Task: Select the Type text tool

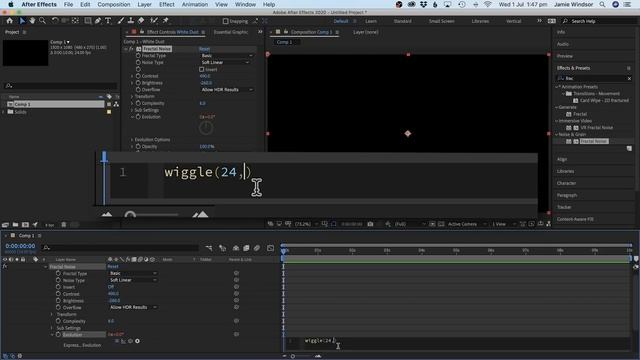Action: [x=108, y=20]
